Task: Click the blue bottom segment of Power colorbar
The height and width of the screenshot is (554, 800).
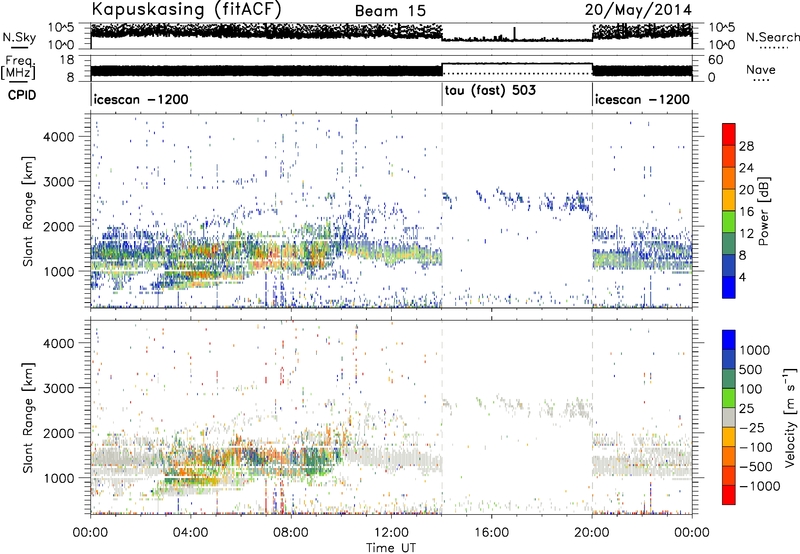Action: pos(729,287)
